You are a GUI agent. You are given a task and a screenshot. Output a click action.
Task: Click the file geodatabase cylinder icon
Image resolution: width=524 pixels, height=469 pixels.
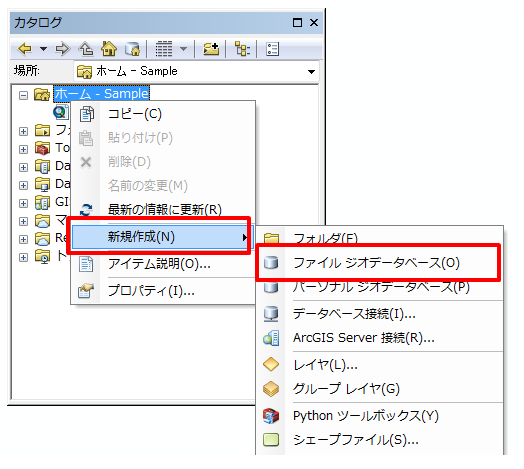271,263
